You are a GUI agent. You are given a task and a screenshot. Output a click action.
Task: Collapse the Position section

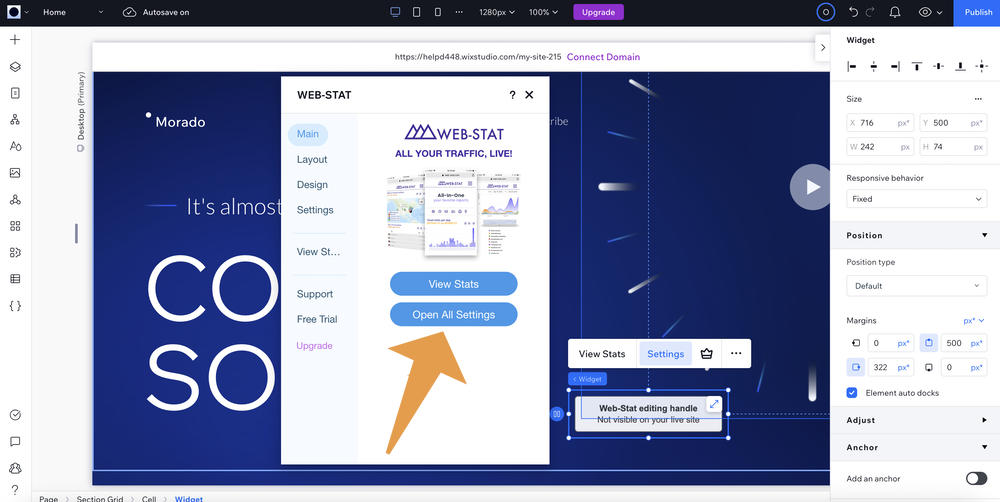pyautogui.click(x=985, y=235)
